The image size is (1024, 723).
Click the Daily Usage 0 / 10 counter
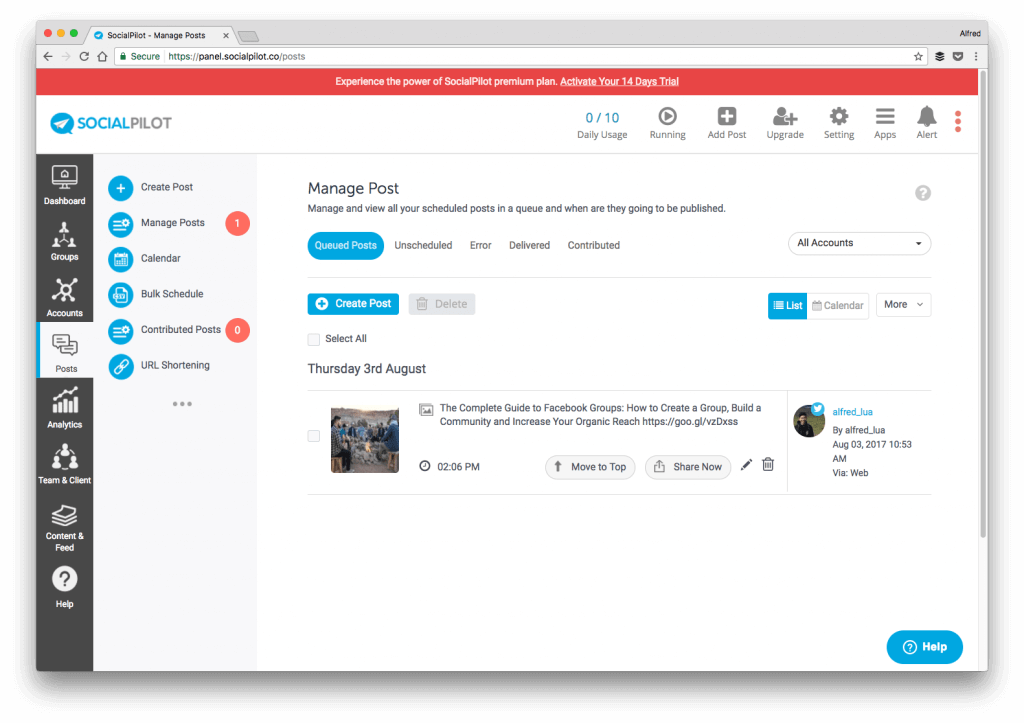602,125
